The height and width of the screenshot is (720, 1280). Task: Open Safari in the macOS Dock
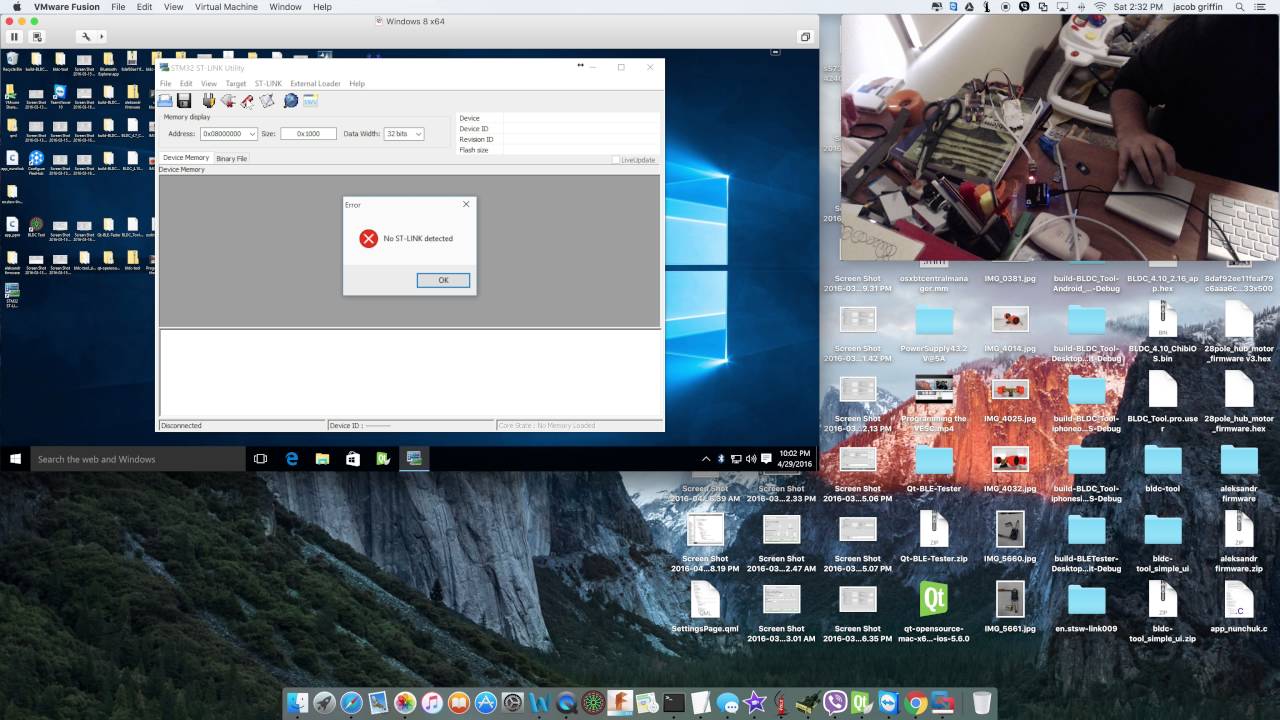click(351, 703)
